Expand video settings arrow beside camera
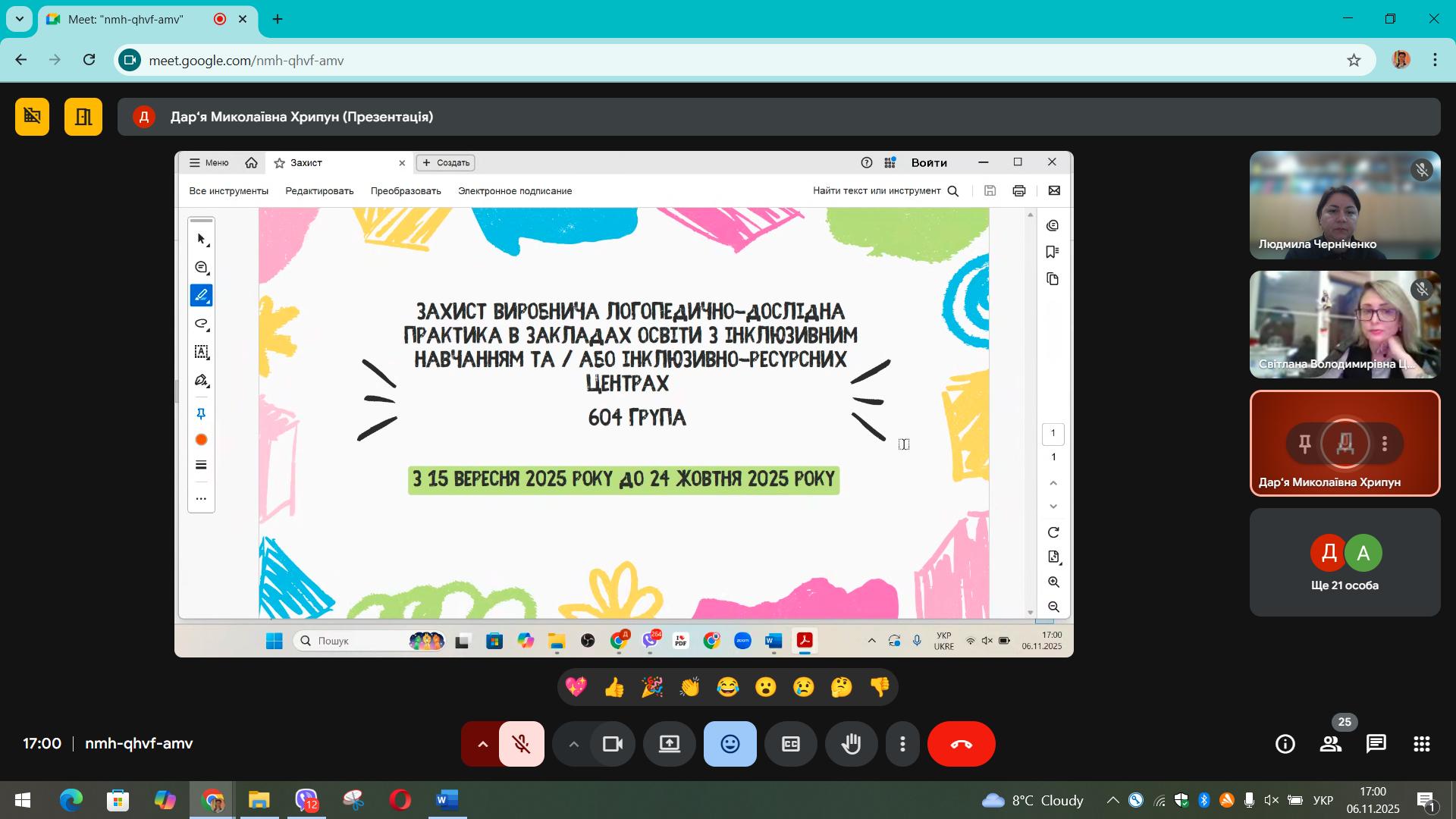The height and width of the screenshot is (819, 1456). coord(573,744)
